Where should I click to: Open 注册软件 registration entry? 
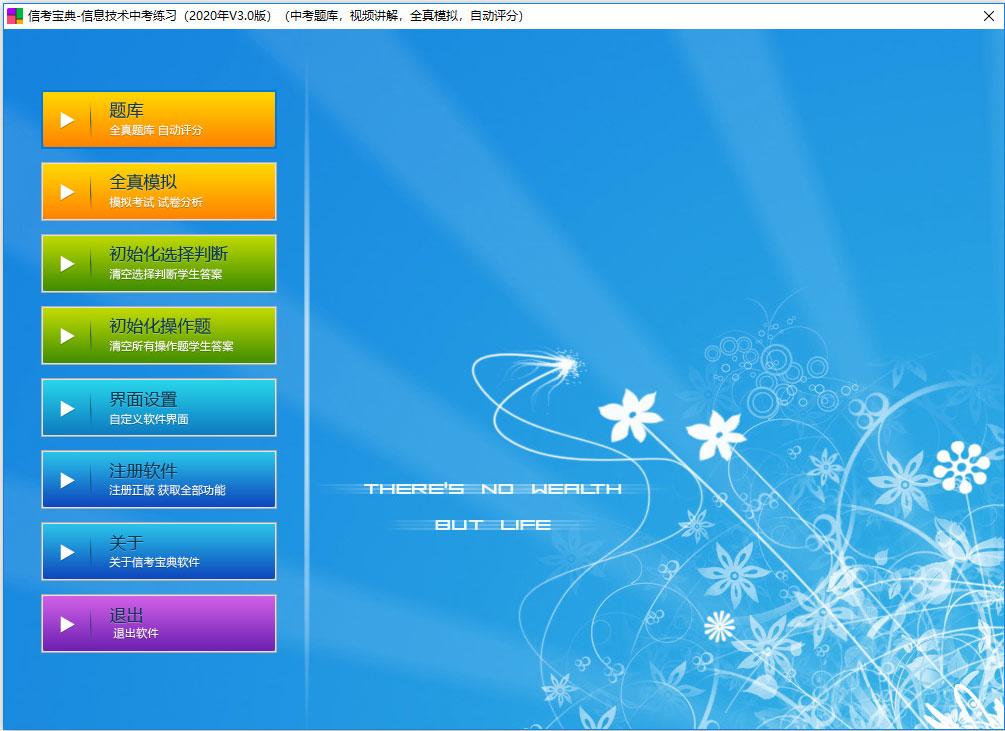143,471
